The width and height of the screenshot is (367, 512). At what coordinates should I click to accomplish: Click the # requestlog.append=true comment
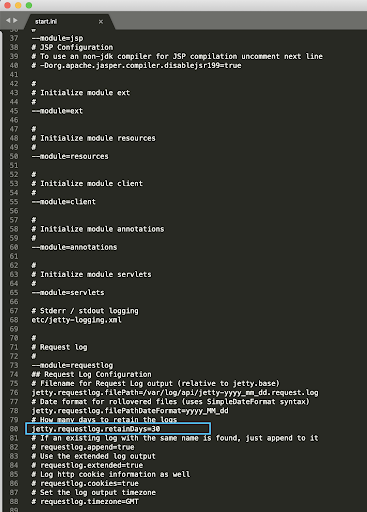click(83, 447)
